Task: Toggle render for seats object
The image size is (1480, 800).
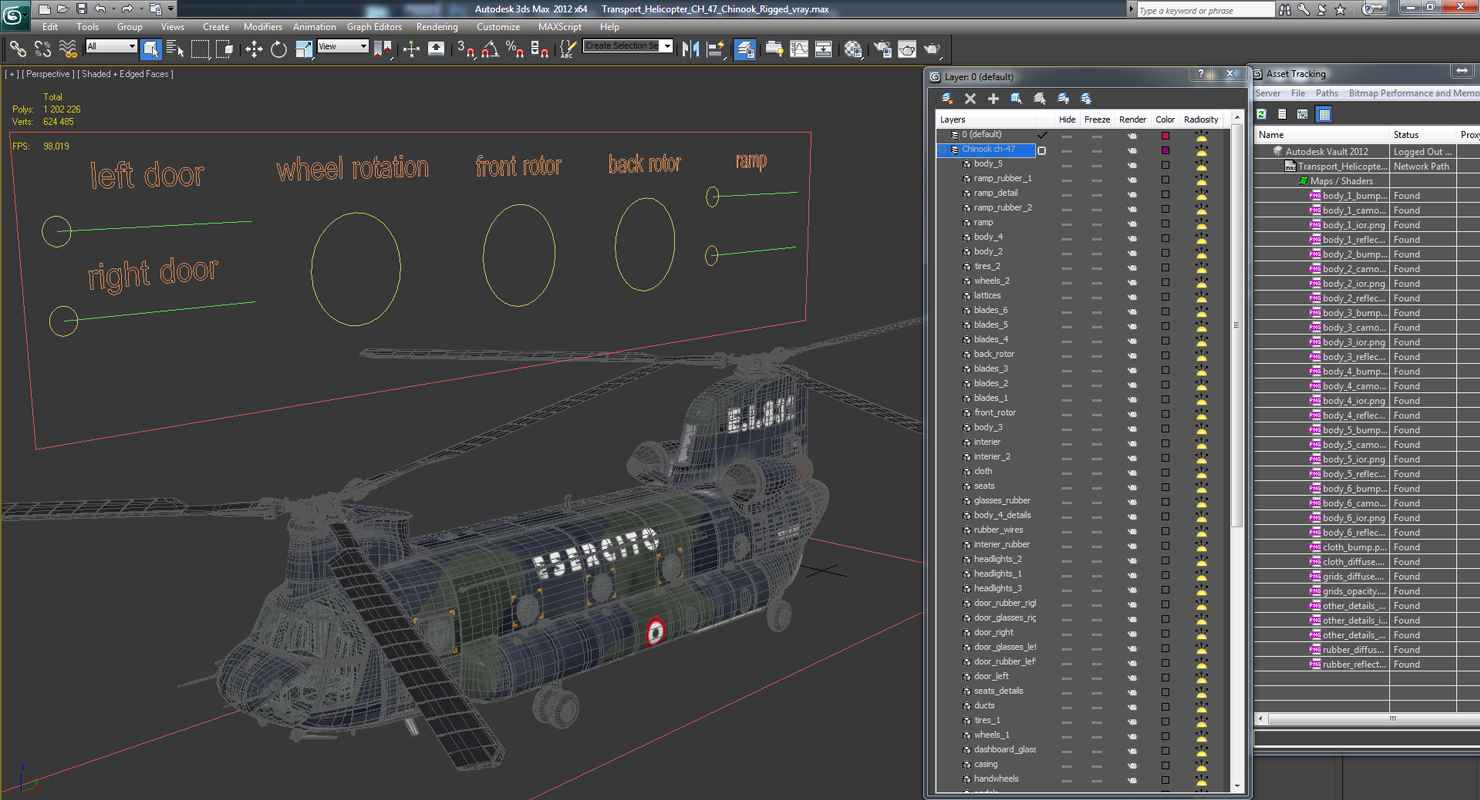Action: [x=1132, y=487]
